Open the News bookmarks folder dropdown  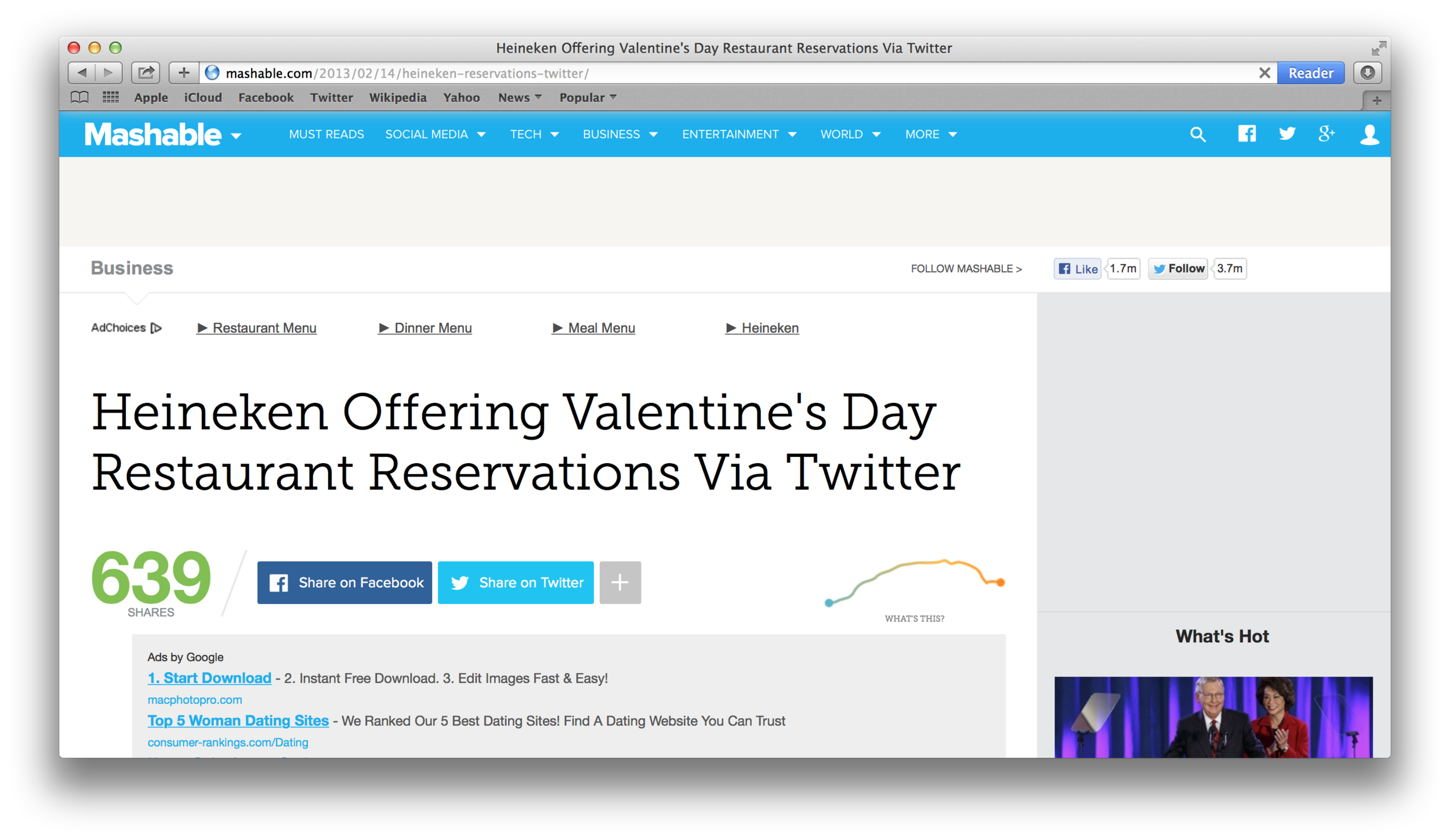click(x=520, y=97)
